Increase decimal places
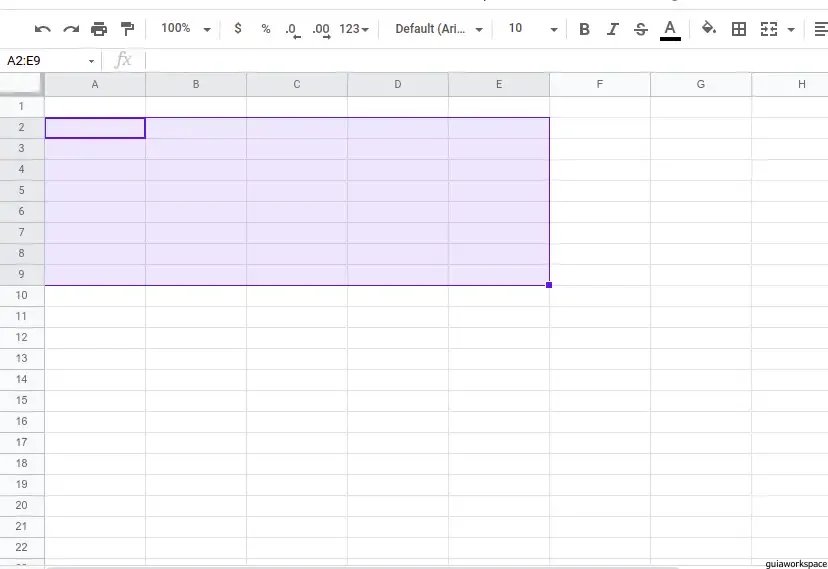 click(321, 30)
